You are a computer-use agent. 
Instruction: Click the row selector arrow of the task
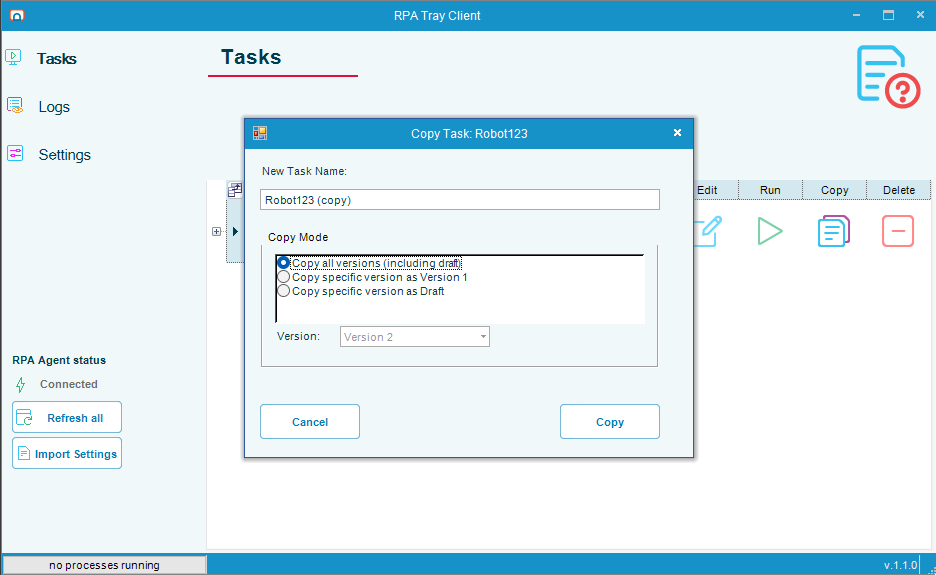pos(235,232)
